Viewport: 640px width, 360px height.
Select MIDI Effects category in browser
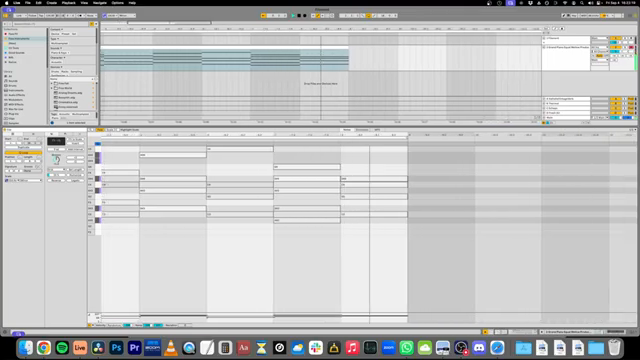(x=16, y=104)
